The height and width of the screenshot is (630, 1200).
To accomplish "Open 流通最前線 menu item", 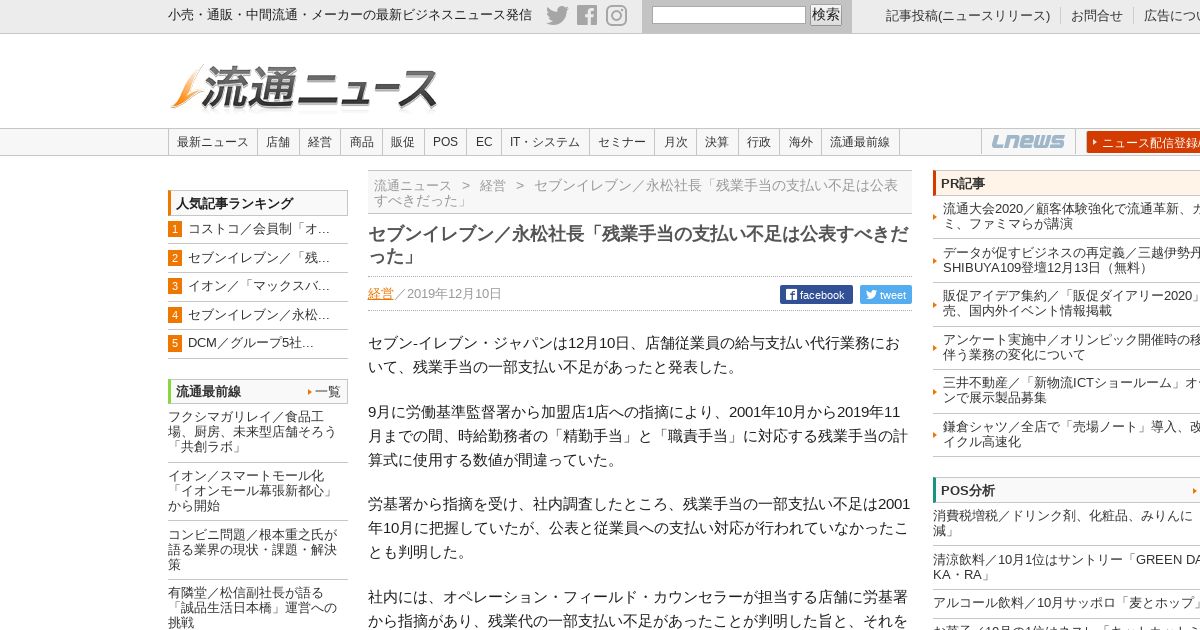I will pos(860,142).
